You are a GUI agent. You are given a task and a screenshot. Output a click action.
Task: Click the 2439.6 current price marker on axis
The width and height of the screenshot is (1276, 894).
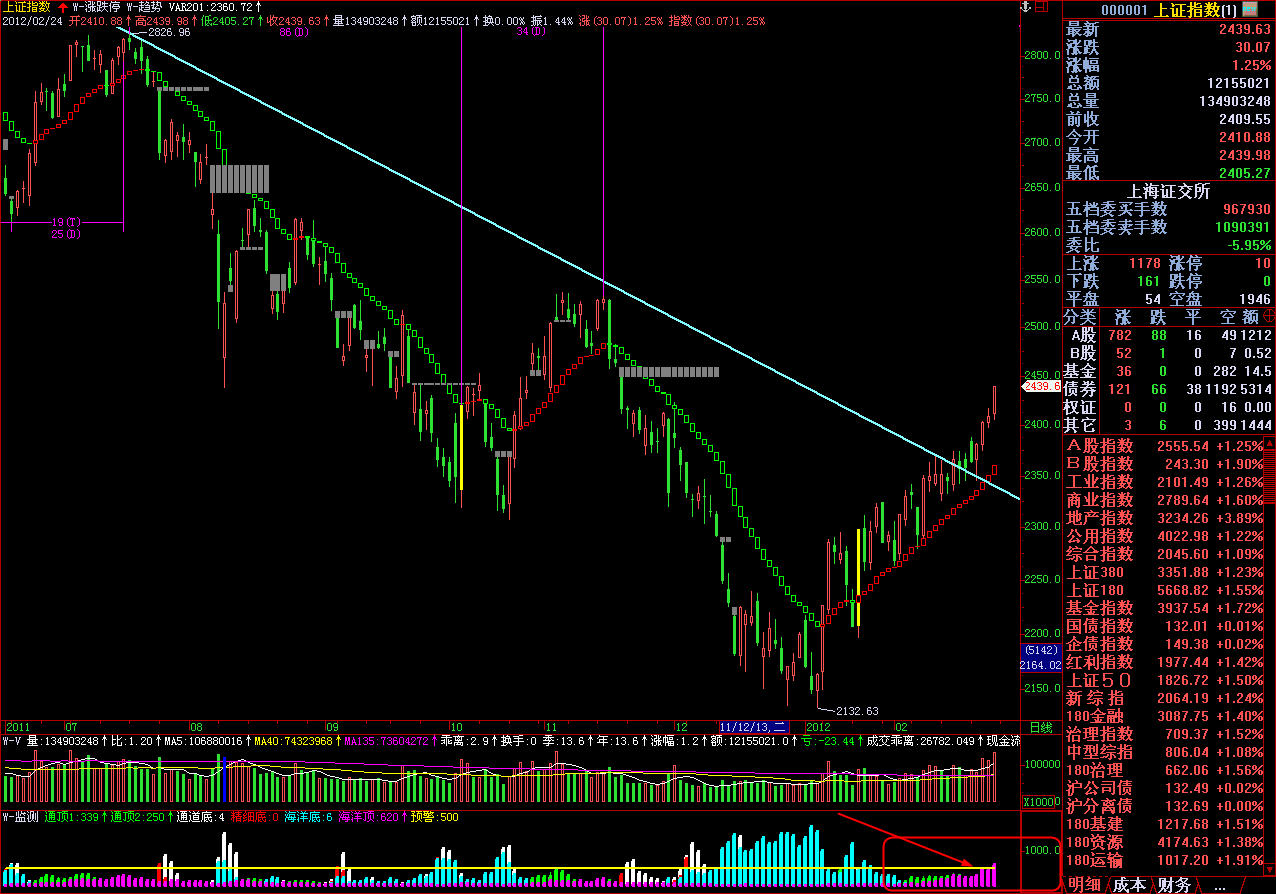point(1040,386)
